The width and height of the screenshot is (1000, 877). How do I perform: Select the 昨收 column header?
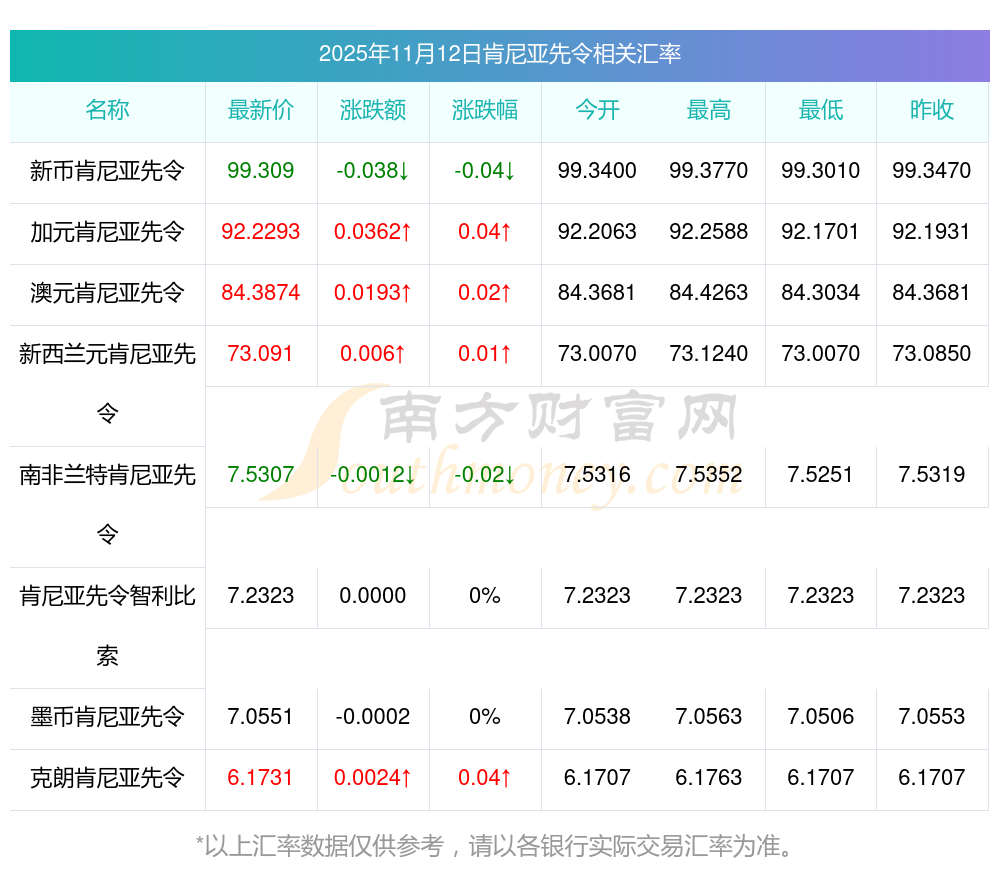coord(932,110)
